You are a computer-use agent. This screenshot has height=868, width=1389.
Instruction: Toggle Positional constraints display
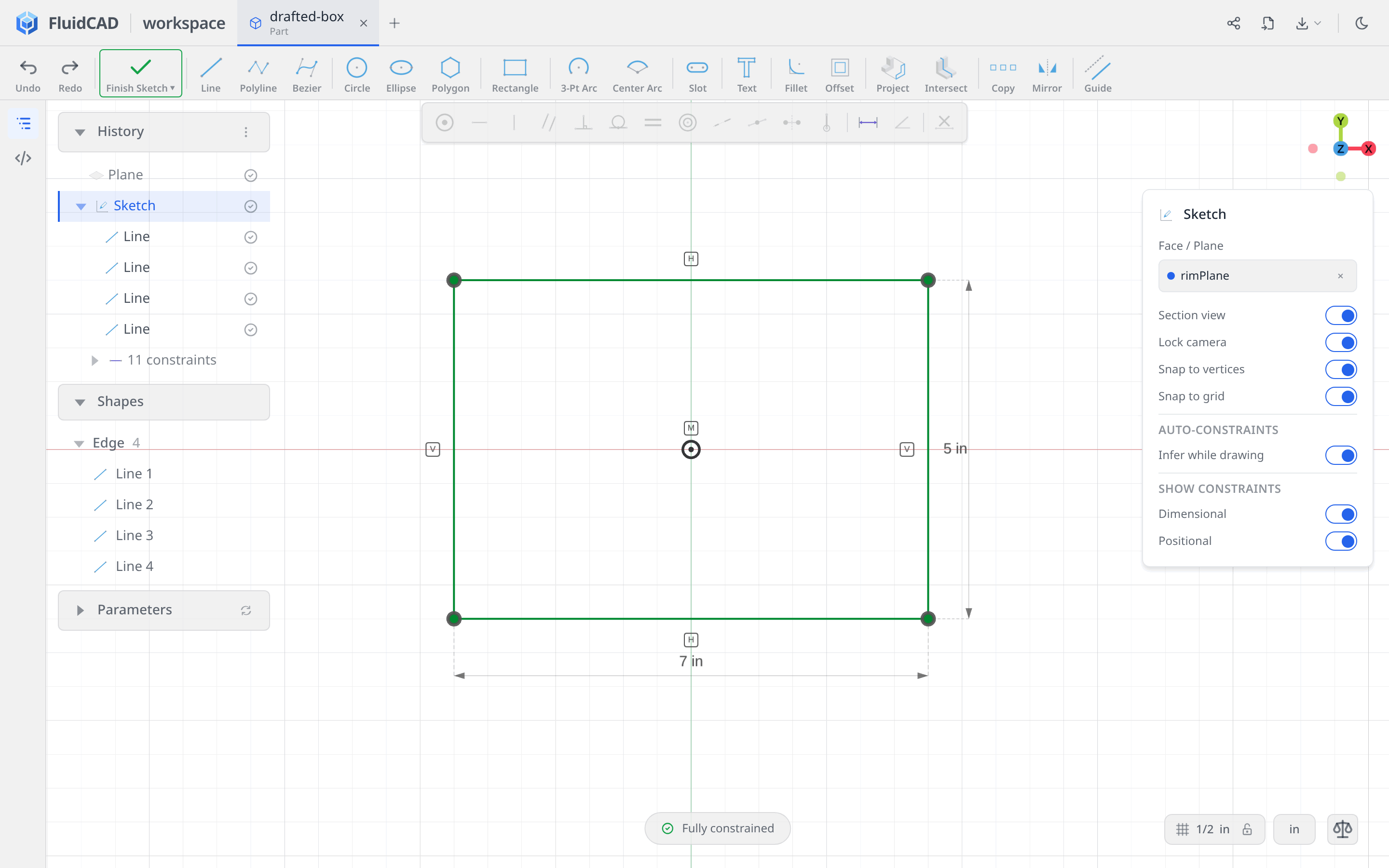pos(1341,541)
